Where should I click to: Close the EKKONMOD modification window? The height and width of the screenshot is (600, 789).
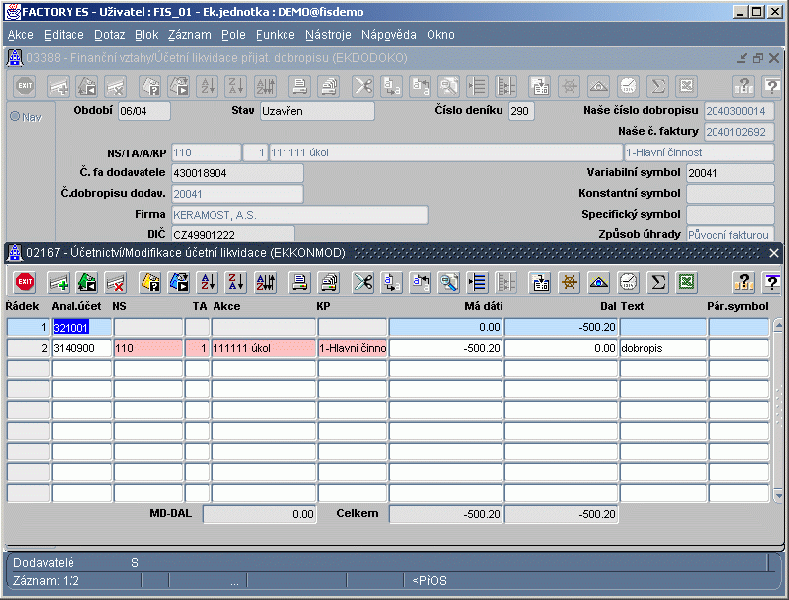tap(774, 253)
